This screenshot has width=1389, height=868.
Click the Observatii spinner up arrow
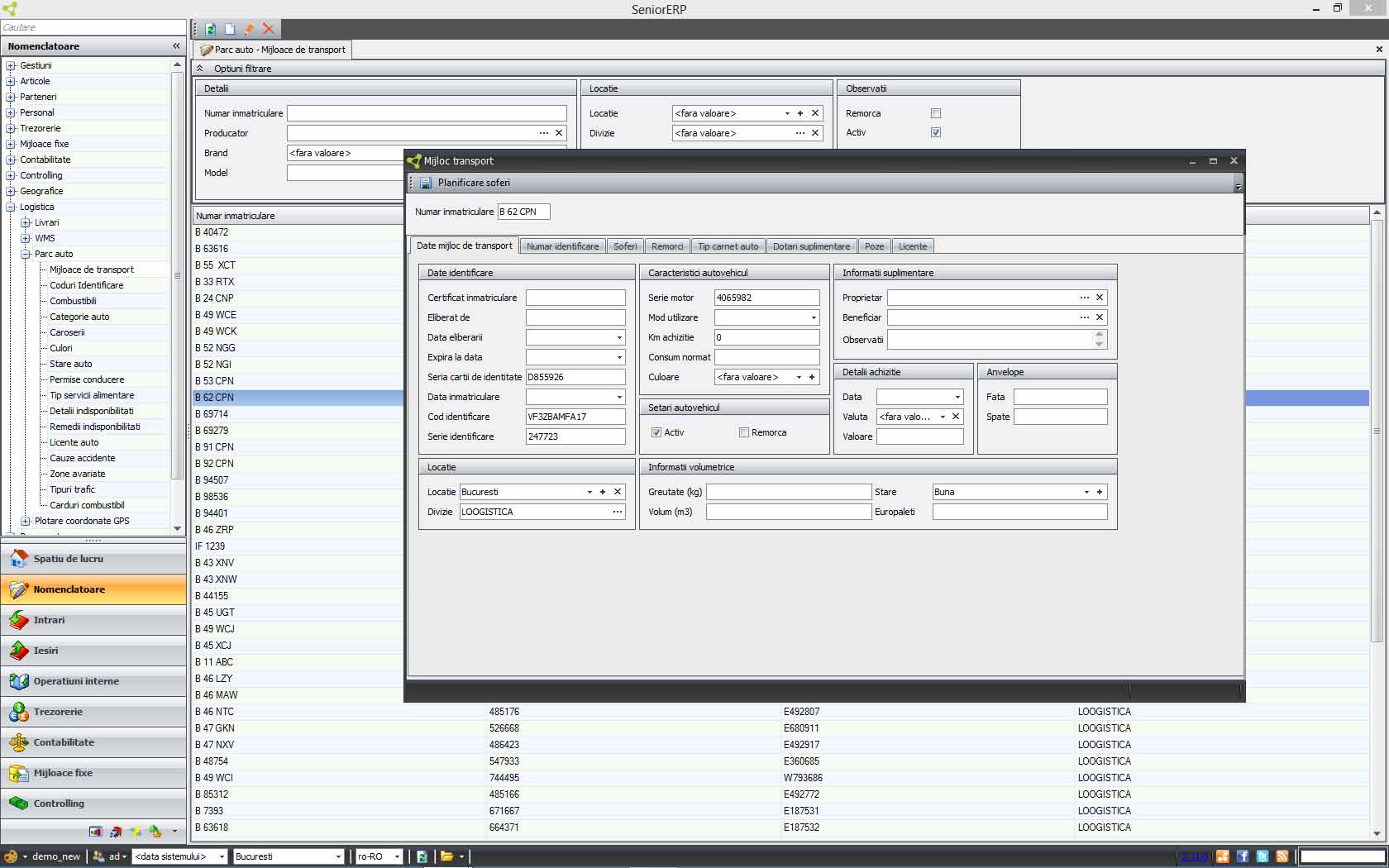(1099, 335)
